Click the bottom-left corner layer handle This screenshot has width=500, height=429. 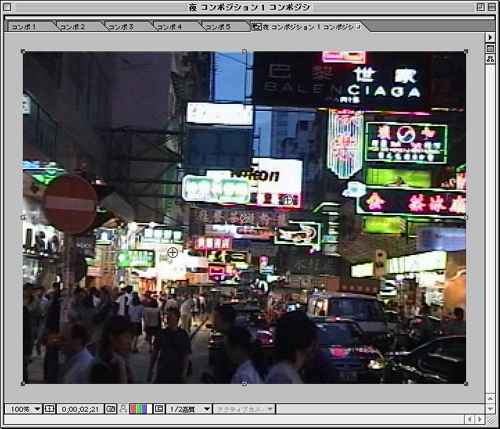click(23, 384)
